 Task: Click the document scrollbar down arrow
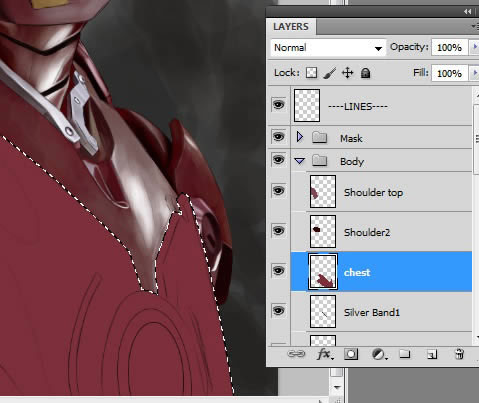pyautogui.click(x=337, y=387)
